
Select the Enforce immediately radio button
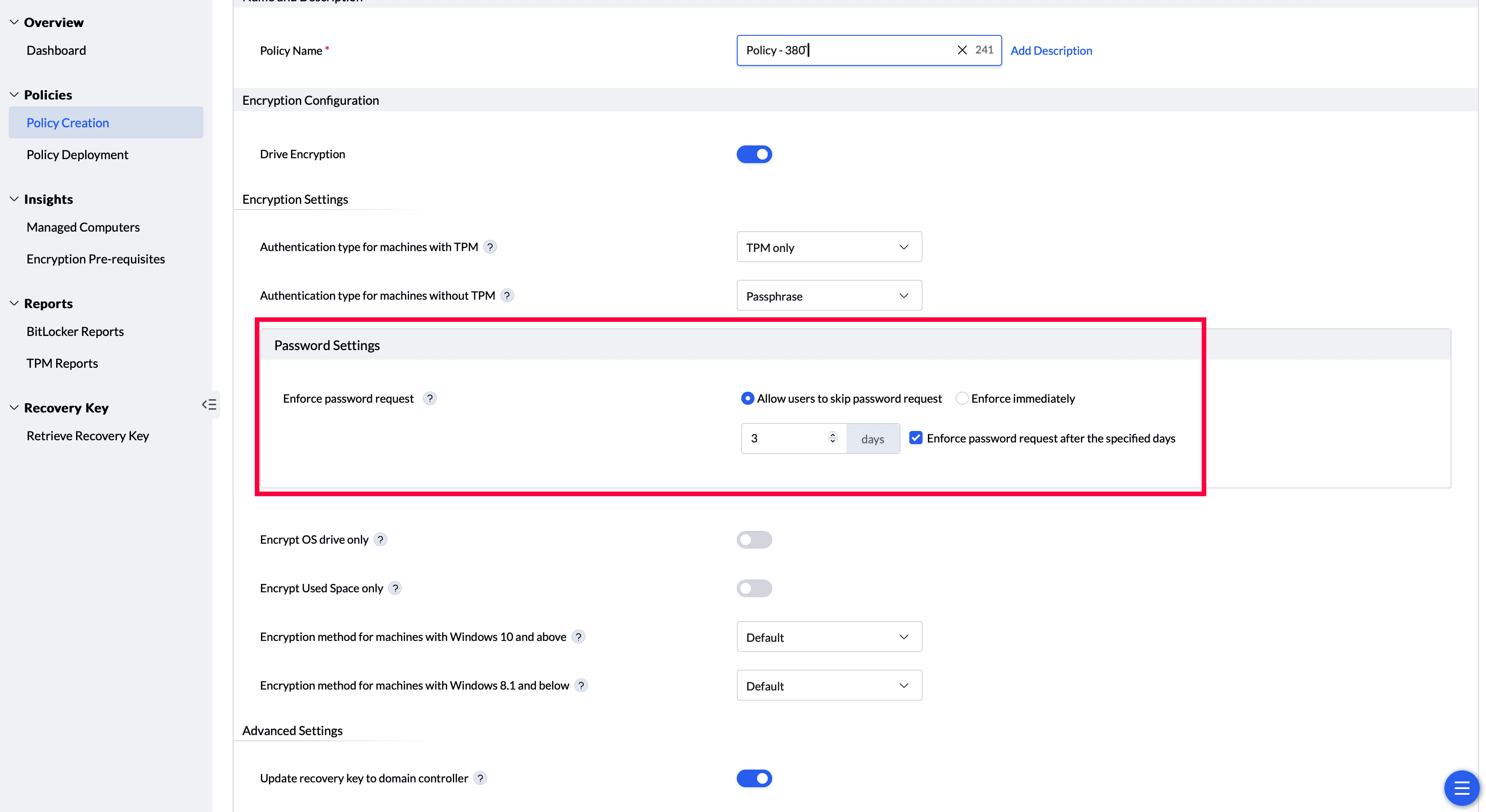click(x=961, y=399)
